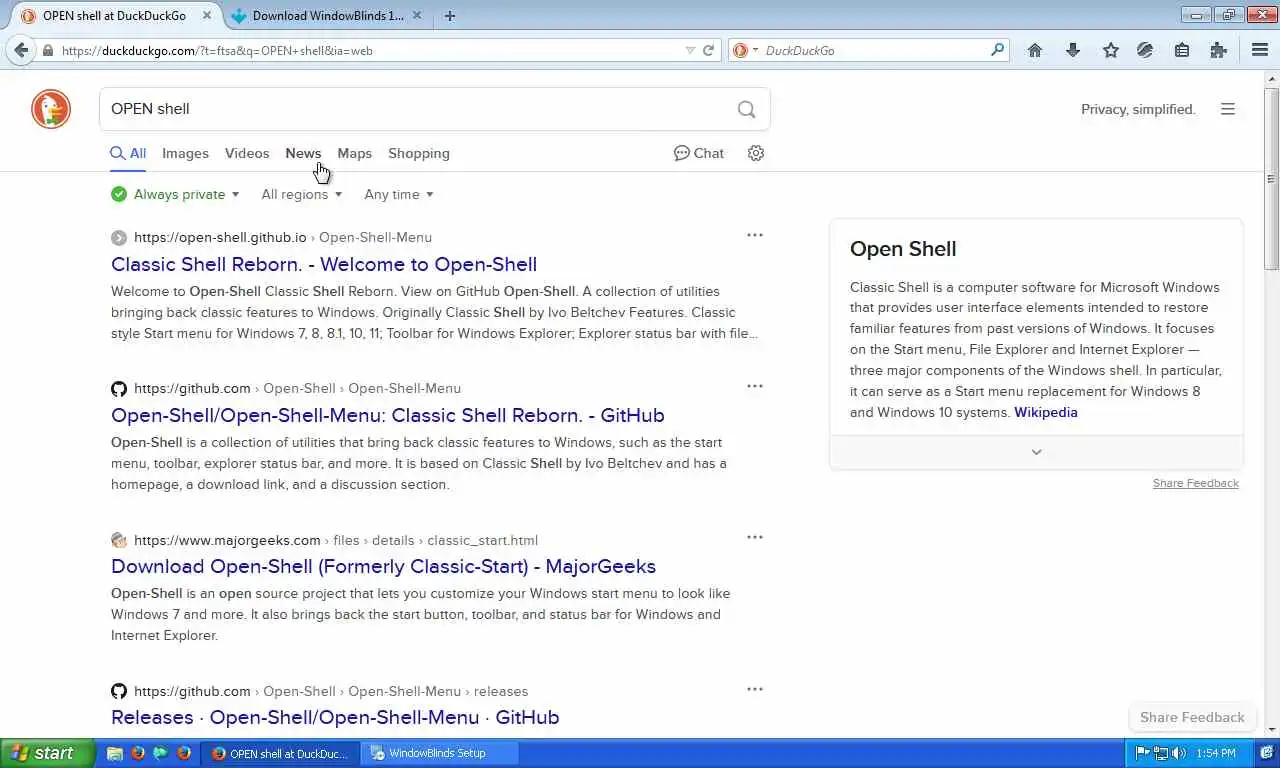
Task: Switch to Shopping results
Action: pos(419,153)
